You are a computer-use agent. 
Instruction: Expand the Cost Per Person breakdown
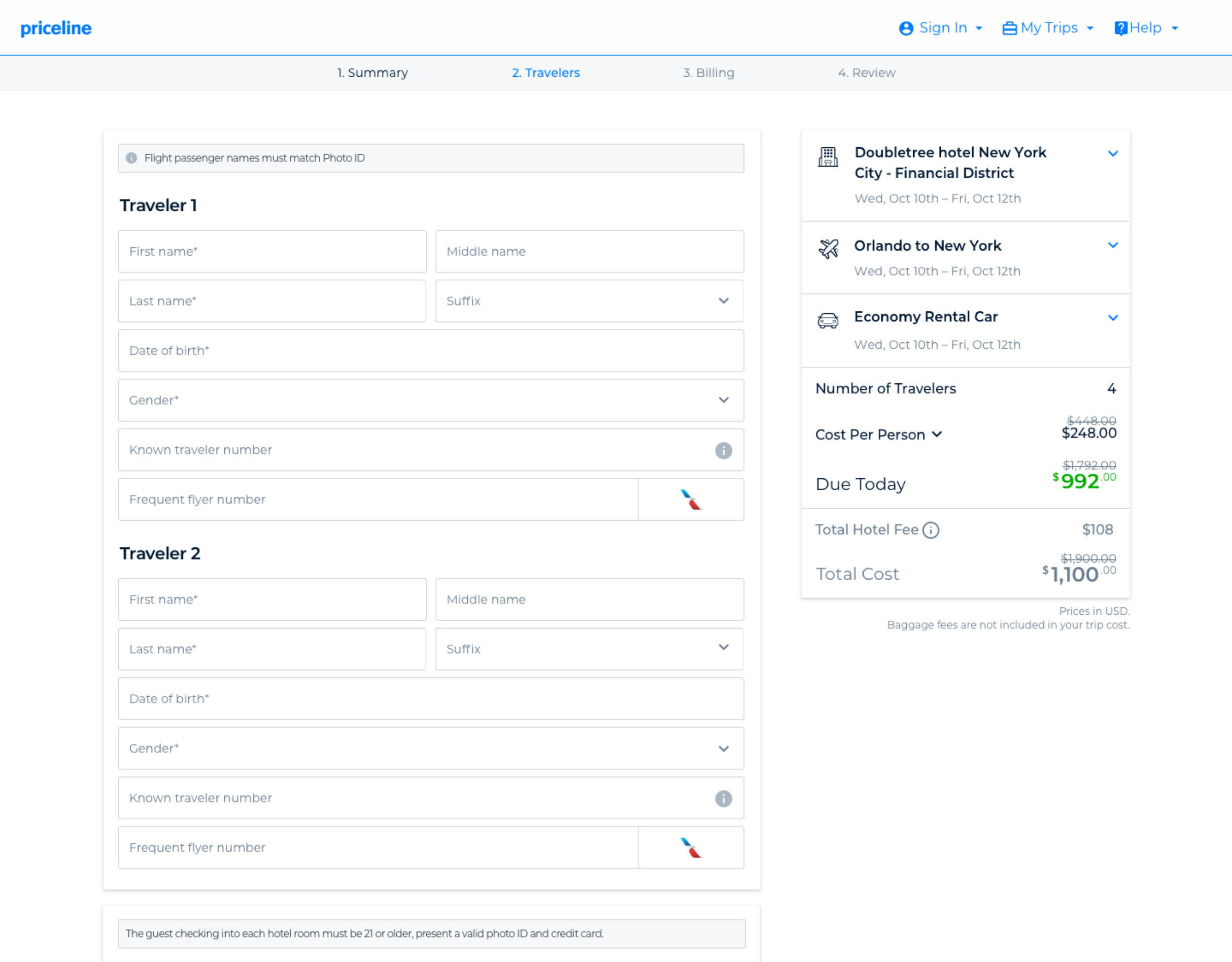[936, 434]
